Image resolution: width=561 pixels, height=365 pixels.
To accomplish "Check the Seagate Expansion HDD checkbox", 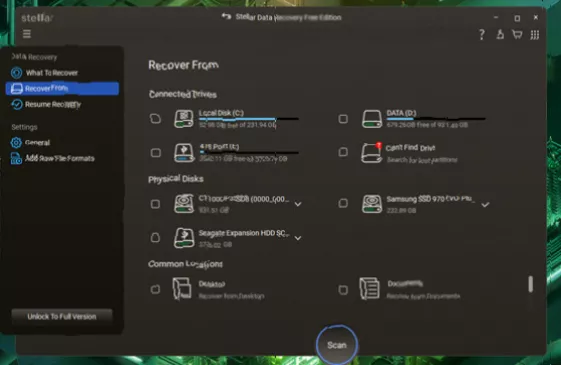I will [x=155, y=238].
